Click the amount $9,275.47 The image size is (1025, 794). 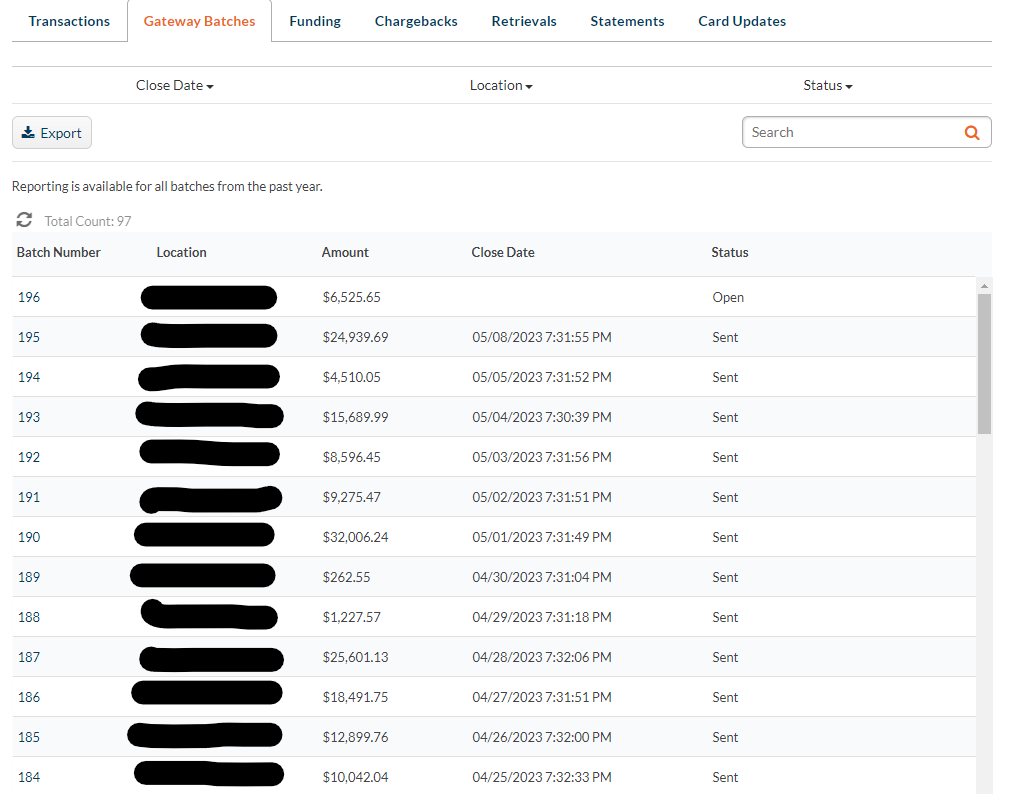pyautogui.click(x=352, y=497)
